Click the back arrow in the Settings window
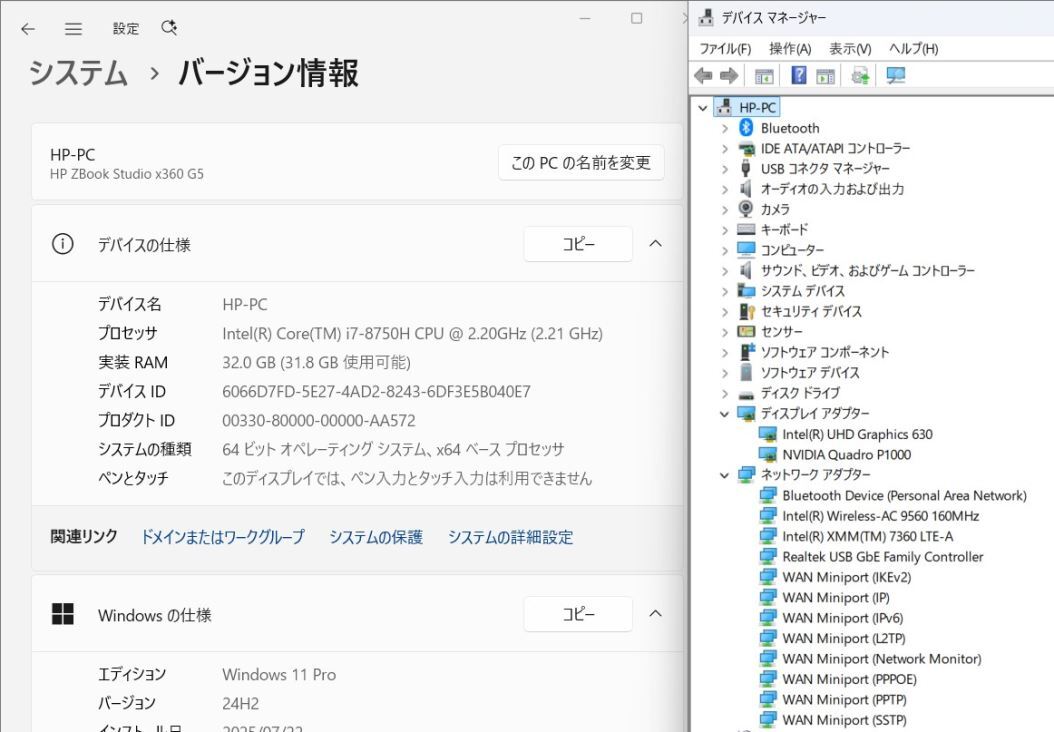Viewport: 1054px width, 732px height. coord(27,28)
